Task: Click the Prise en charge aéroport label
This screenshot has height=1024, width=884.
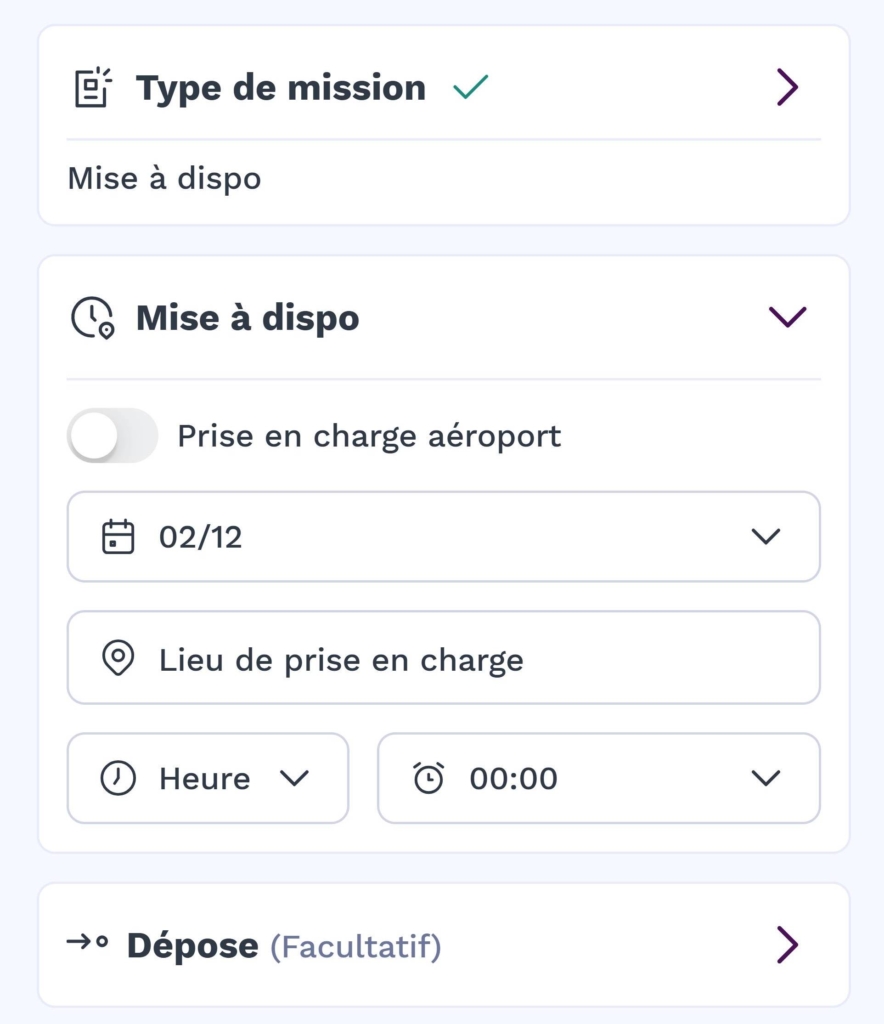Action: (x=369, y=436)
